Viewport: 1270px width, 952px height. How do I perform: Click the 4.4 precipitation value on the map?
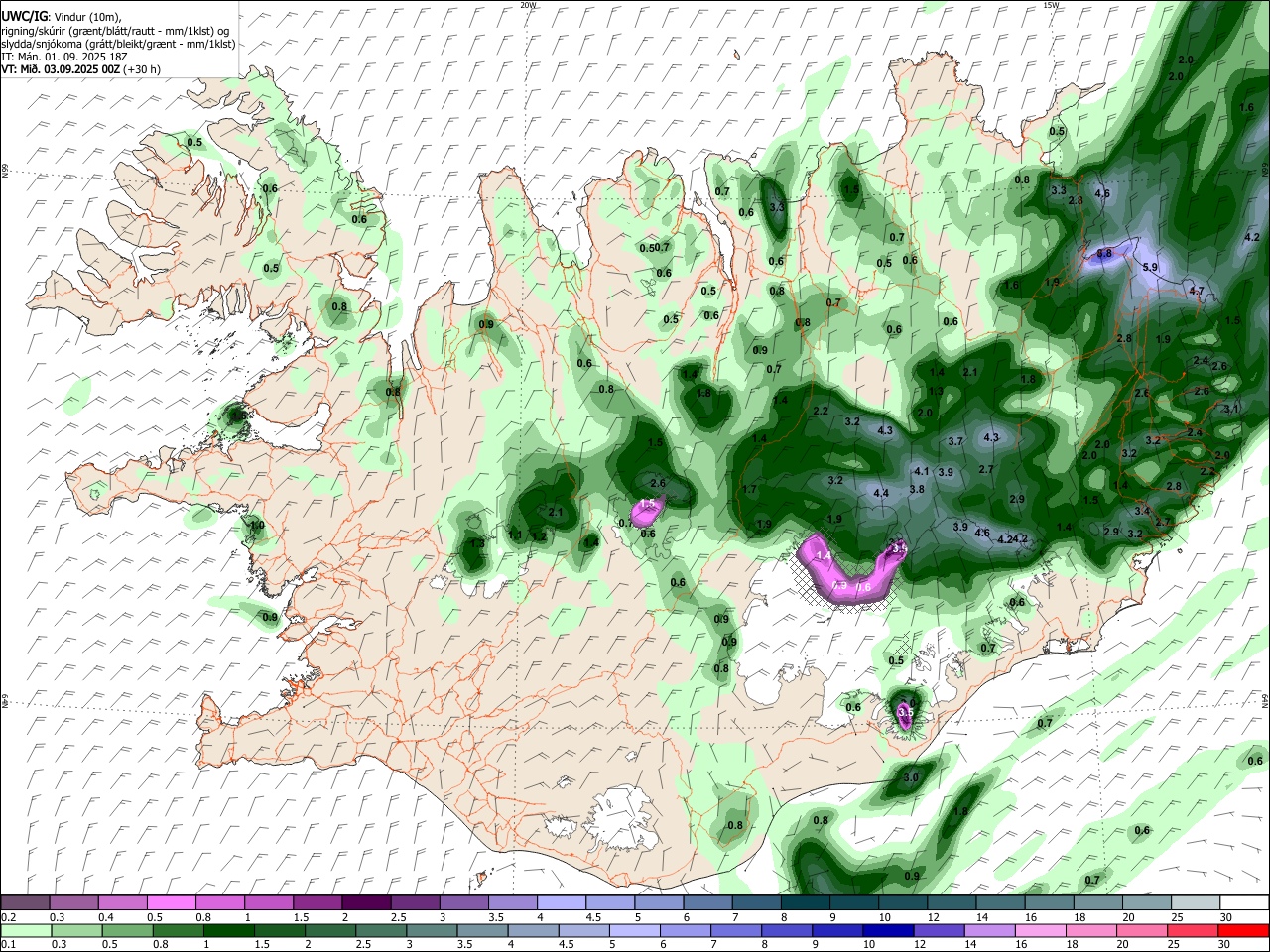881,493
